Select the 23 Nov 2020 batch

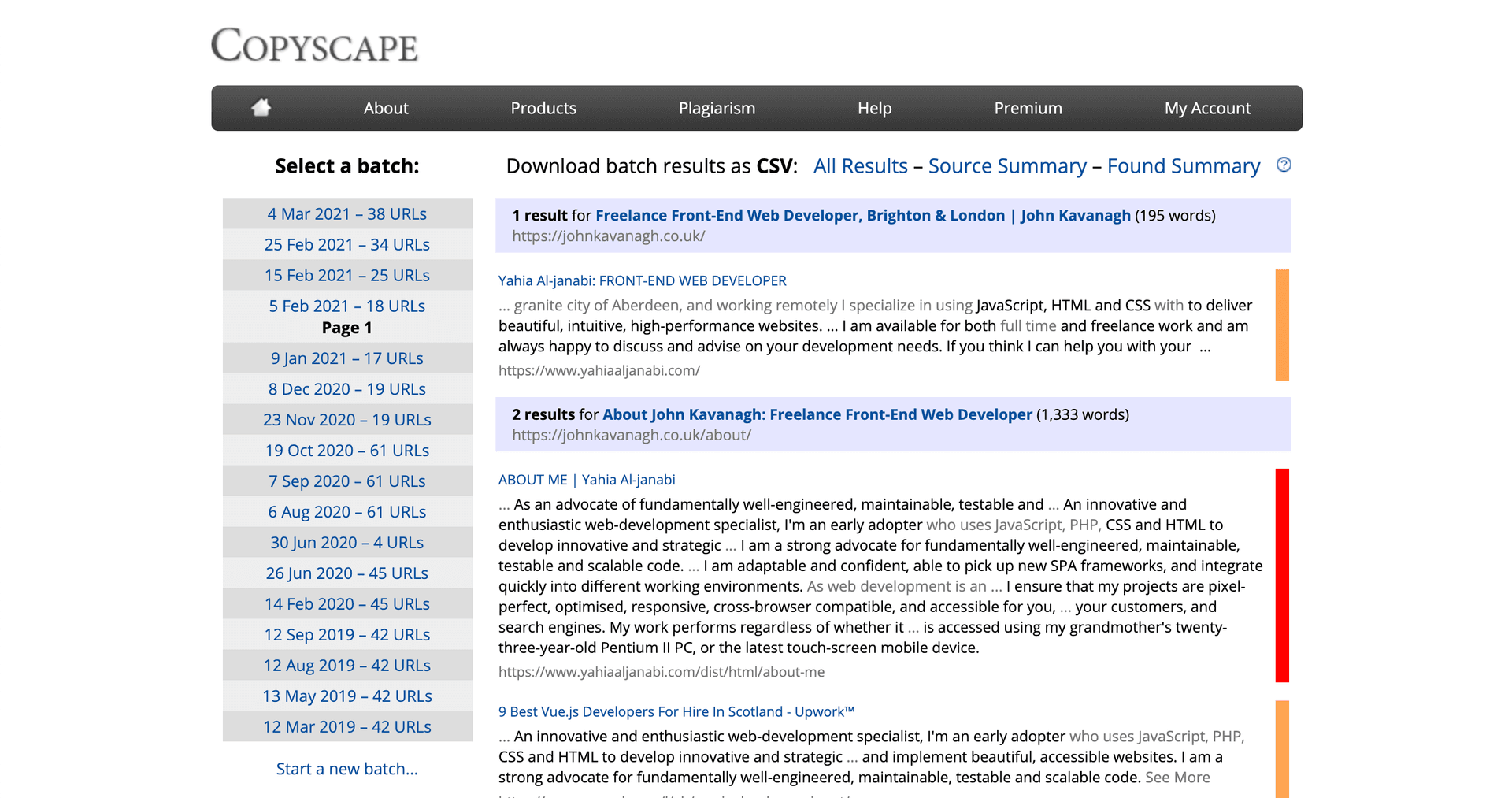pyautogui.click(x=347, y=419)
